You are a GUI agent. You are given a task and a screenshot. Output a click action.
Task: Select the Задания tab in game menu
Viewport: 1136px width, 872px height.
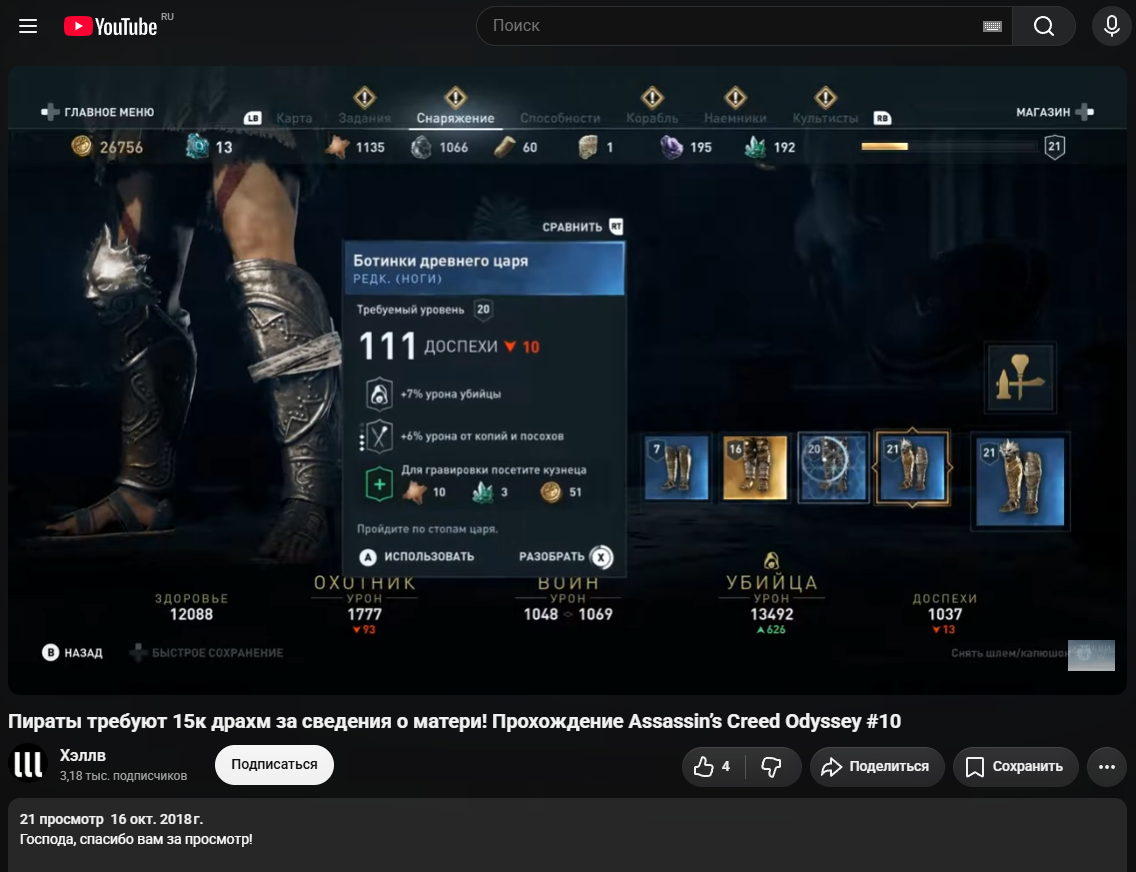click(364, 118)
